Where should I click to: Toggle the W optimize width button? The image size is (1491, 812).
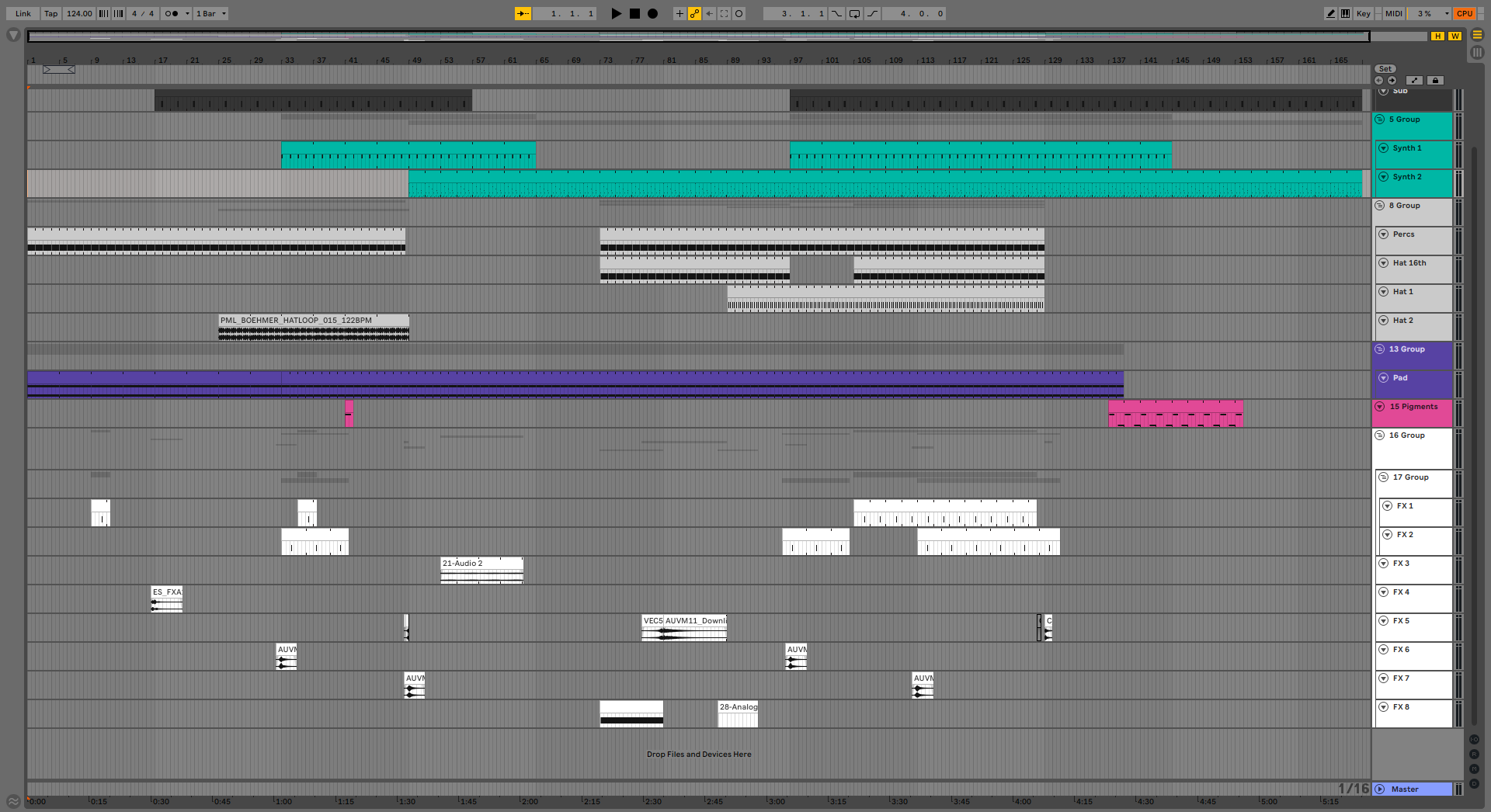click(x=1455, y=36)
